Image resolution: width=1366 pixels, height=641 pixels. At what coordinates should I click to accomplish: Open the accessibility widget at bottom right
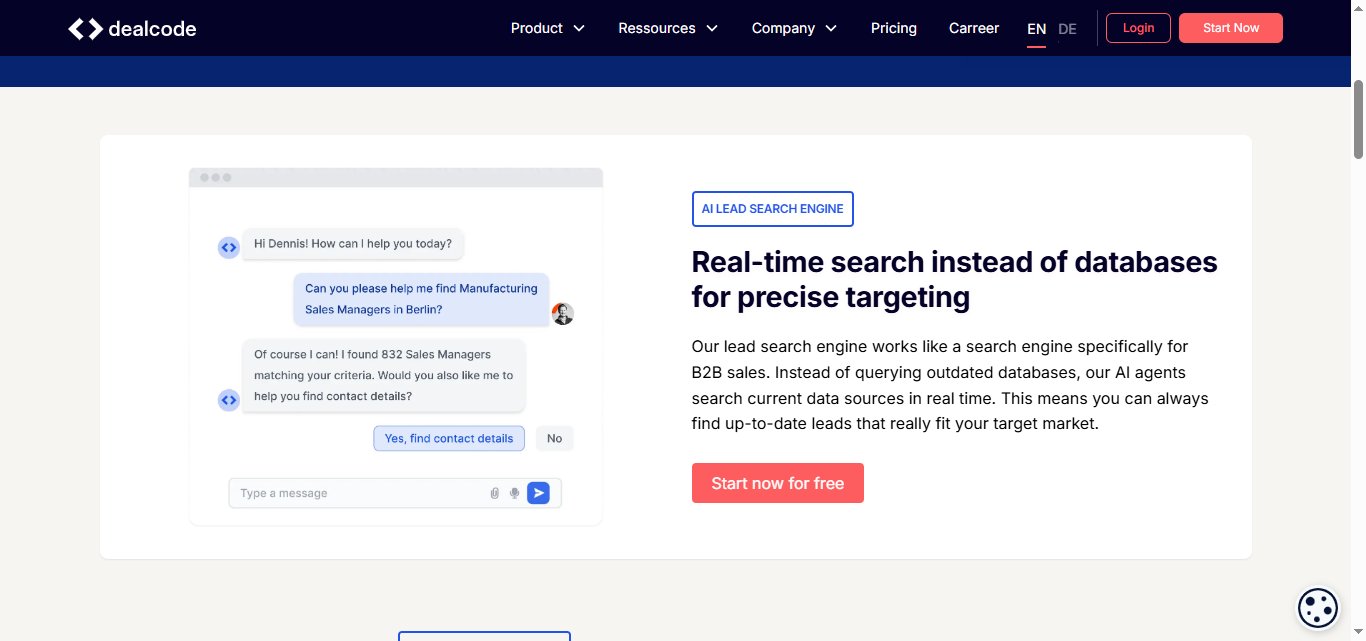(x=1317, y=607)
